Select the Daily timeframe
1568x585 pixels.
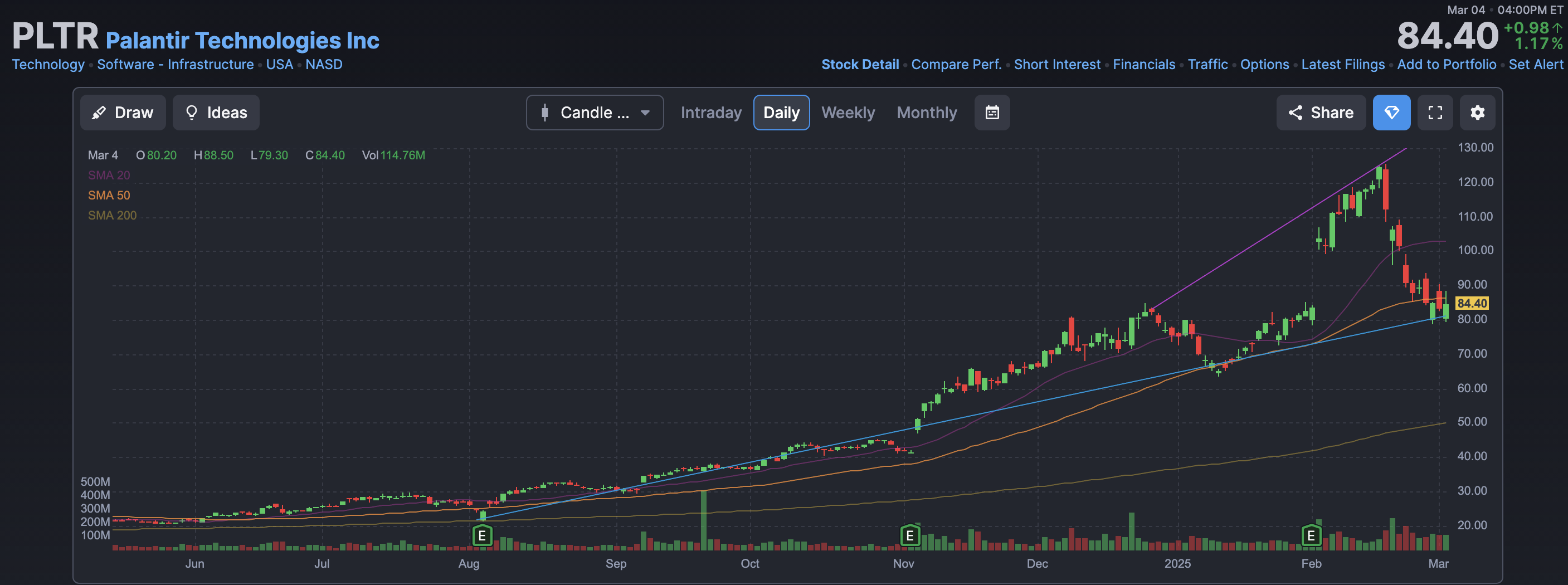click(x=782, y=113)
